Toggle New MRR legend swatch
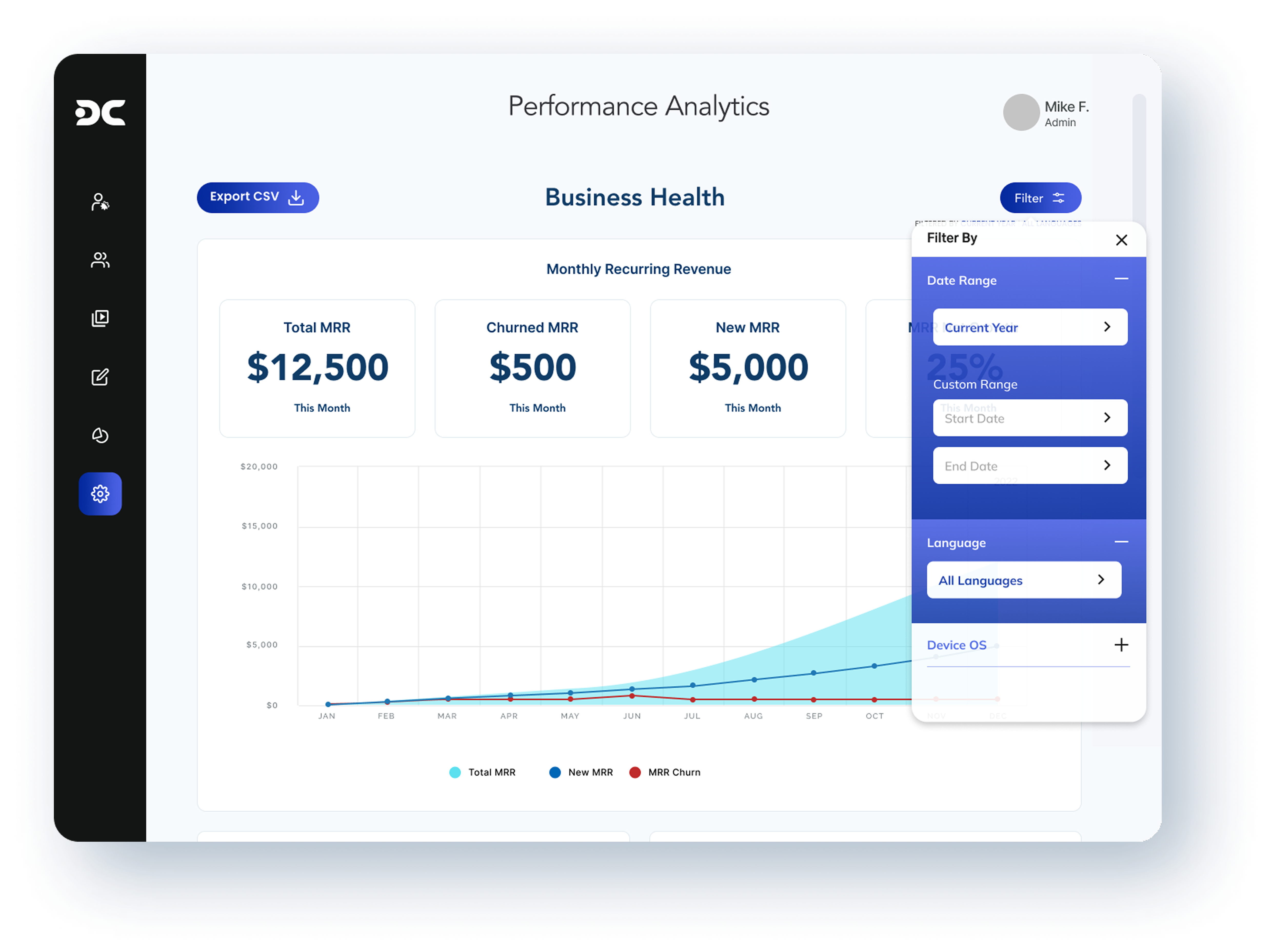The image size is (1272, 952). [x=555, y=772]
